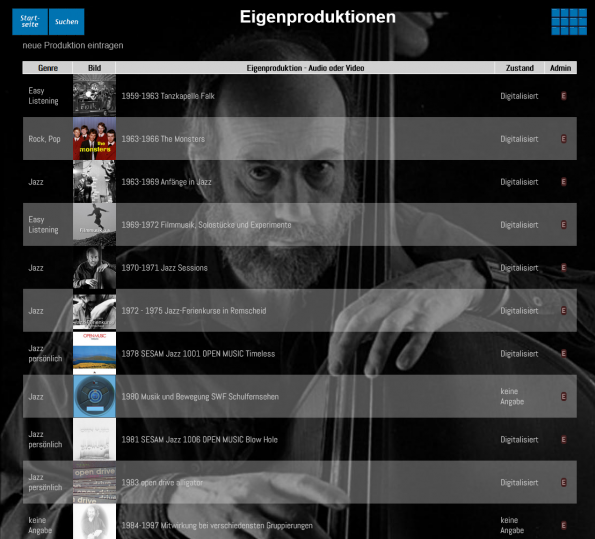The image size is (595, 539).
Task: Click edit icon for Musik und Bewegung
Action: click(564, 396)
